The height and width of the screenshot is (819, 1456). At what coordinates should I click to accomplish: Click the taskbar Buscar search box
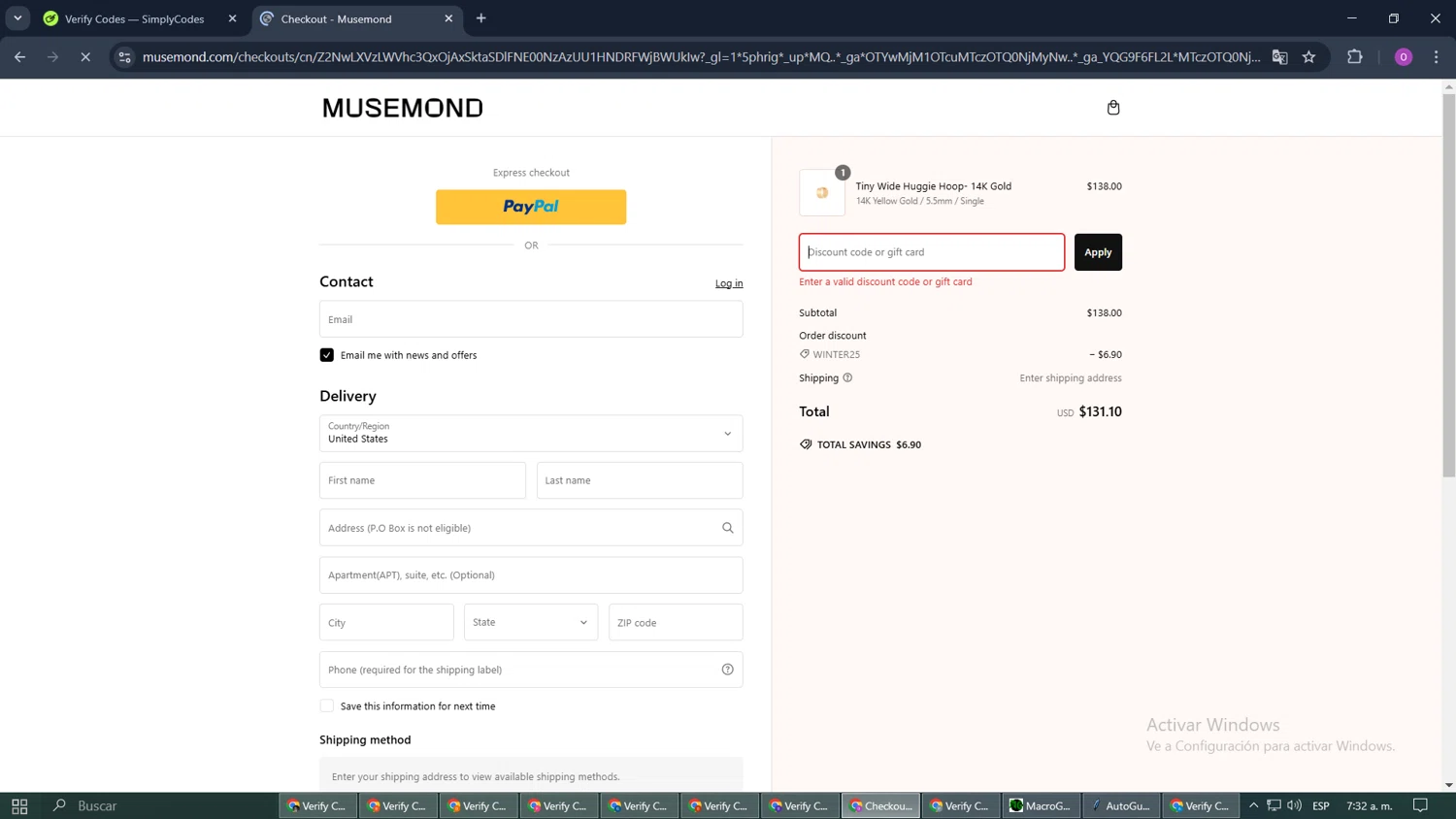(x=160, y=805)
